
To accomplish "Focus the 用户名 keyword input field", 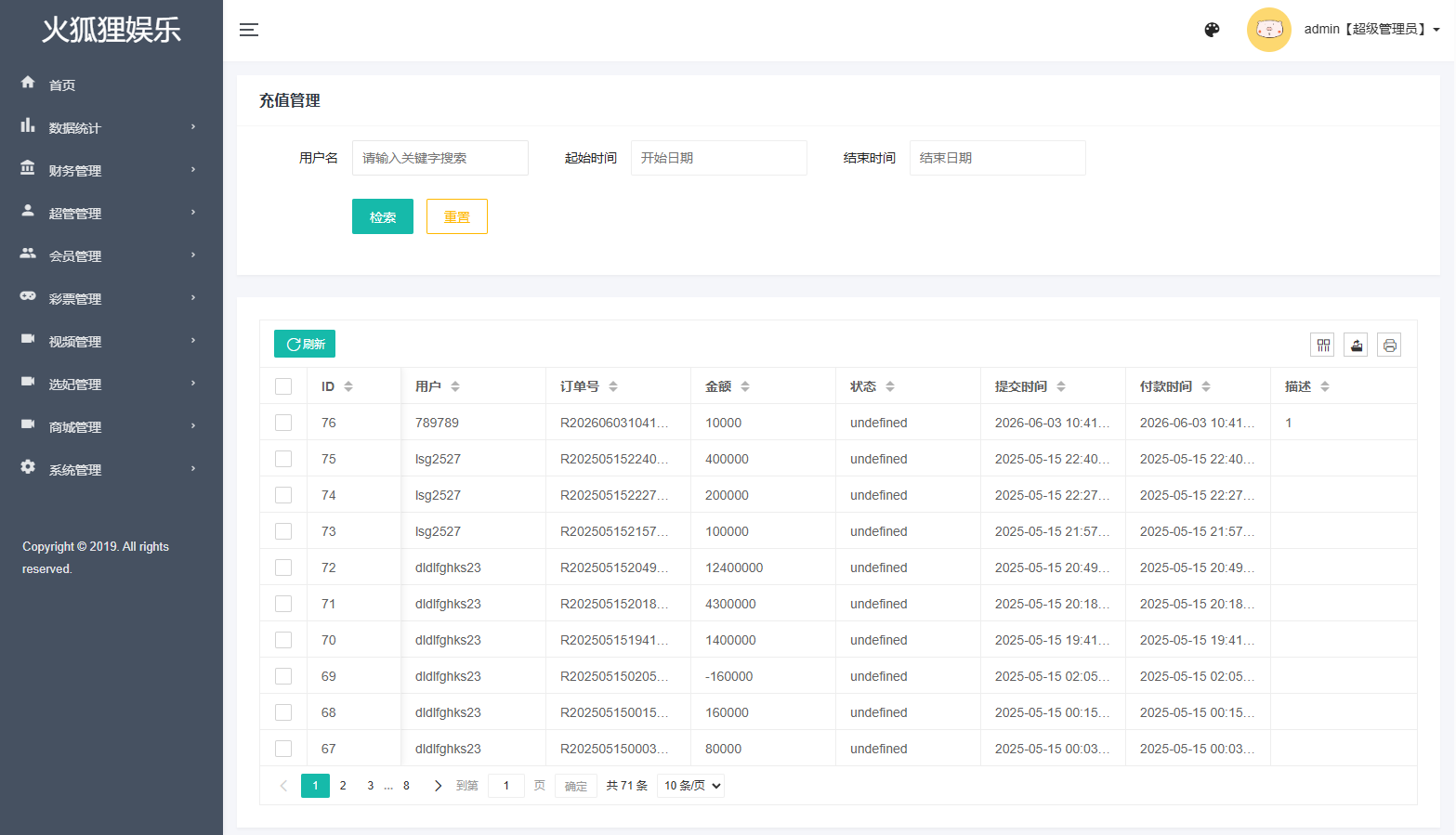I will coord(440,158).
